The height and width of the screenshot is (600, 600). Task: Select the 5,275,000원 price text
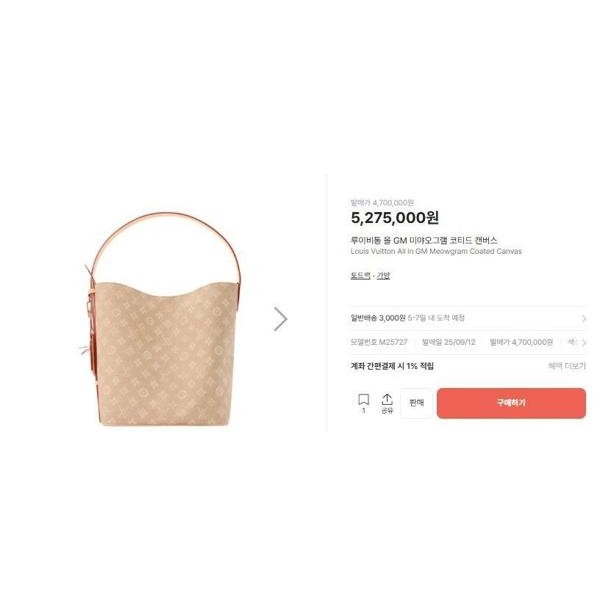395,218
